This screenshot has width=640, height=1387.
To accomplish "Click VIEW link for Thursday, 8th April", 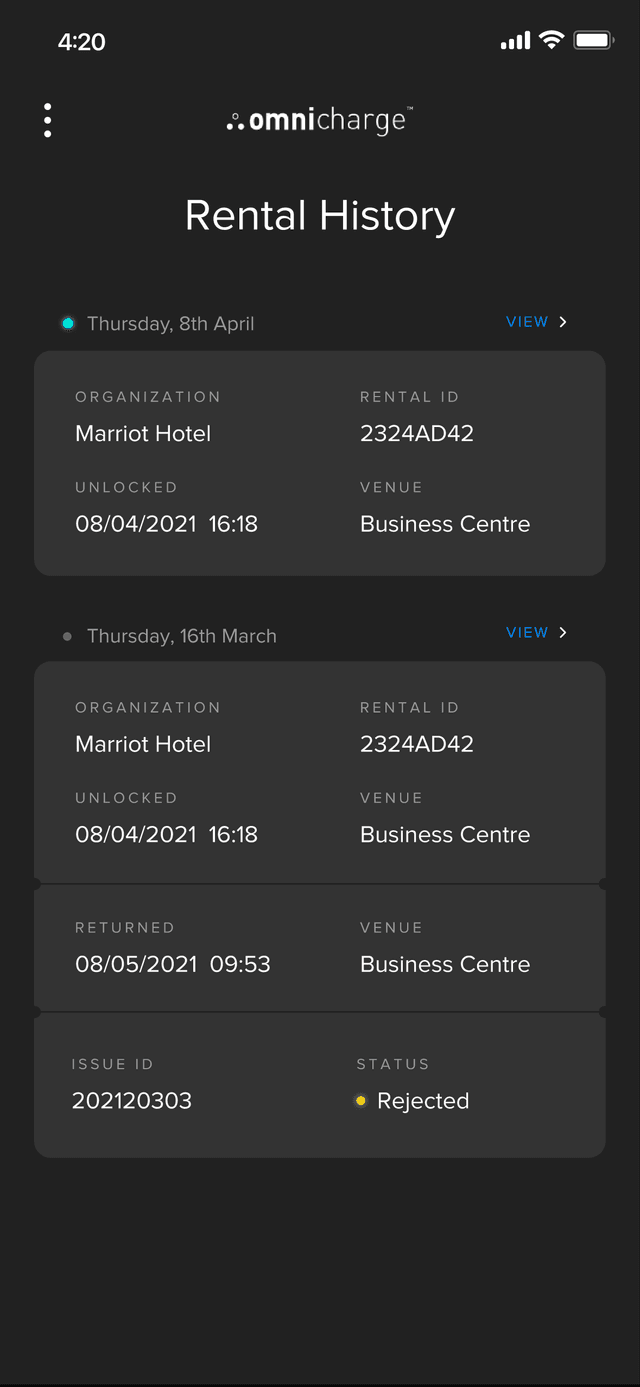I will [x=527, y=322].
